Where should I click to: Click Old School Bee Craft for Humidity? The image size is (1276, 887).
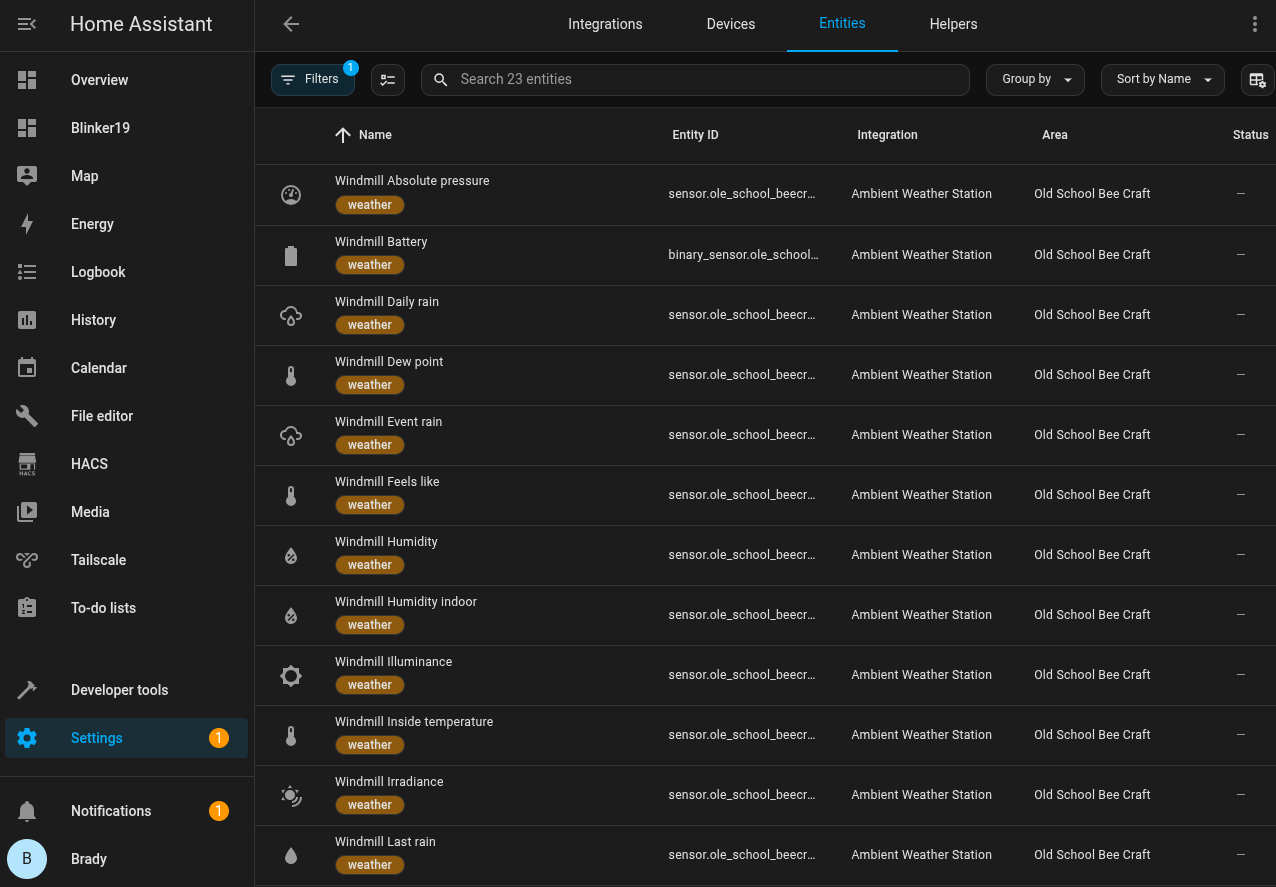(x=1092, y=555)
